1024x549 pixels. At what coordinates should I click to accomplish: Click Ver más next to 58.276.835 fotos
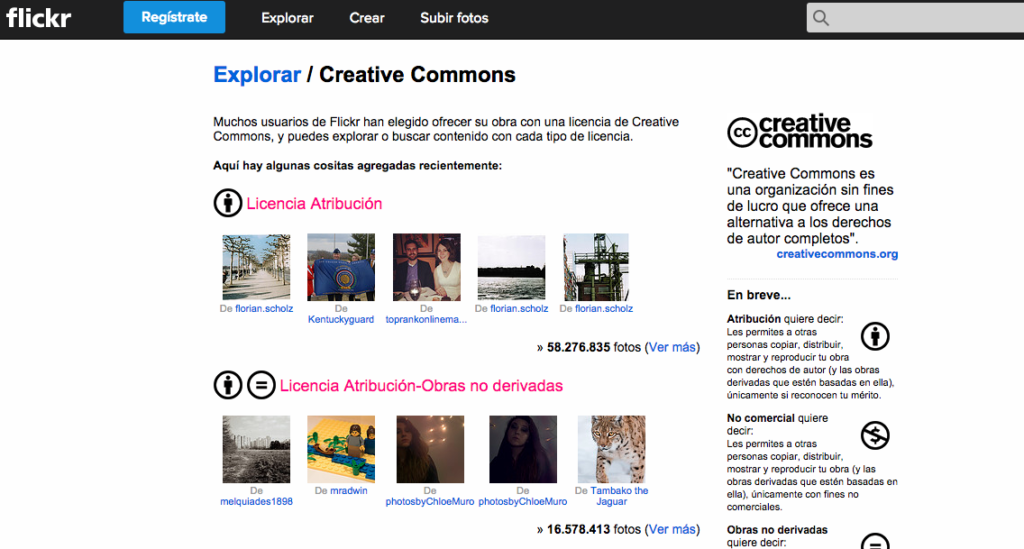(672, 347)
